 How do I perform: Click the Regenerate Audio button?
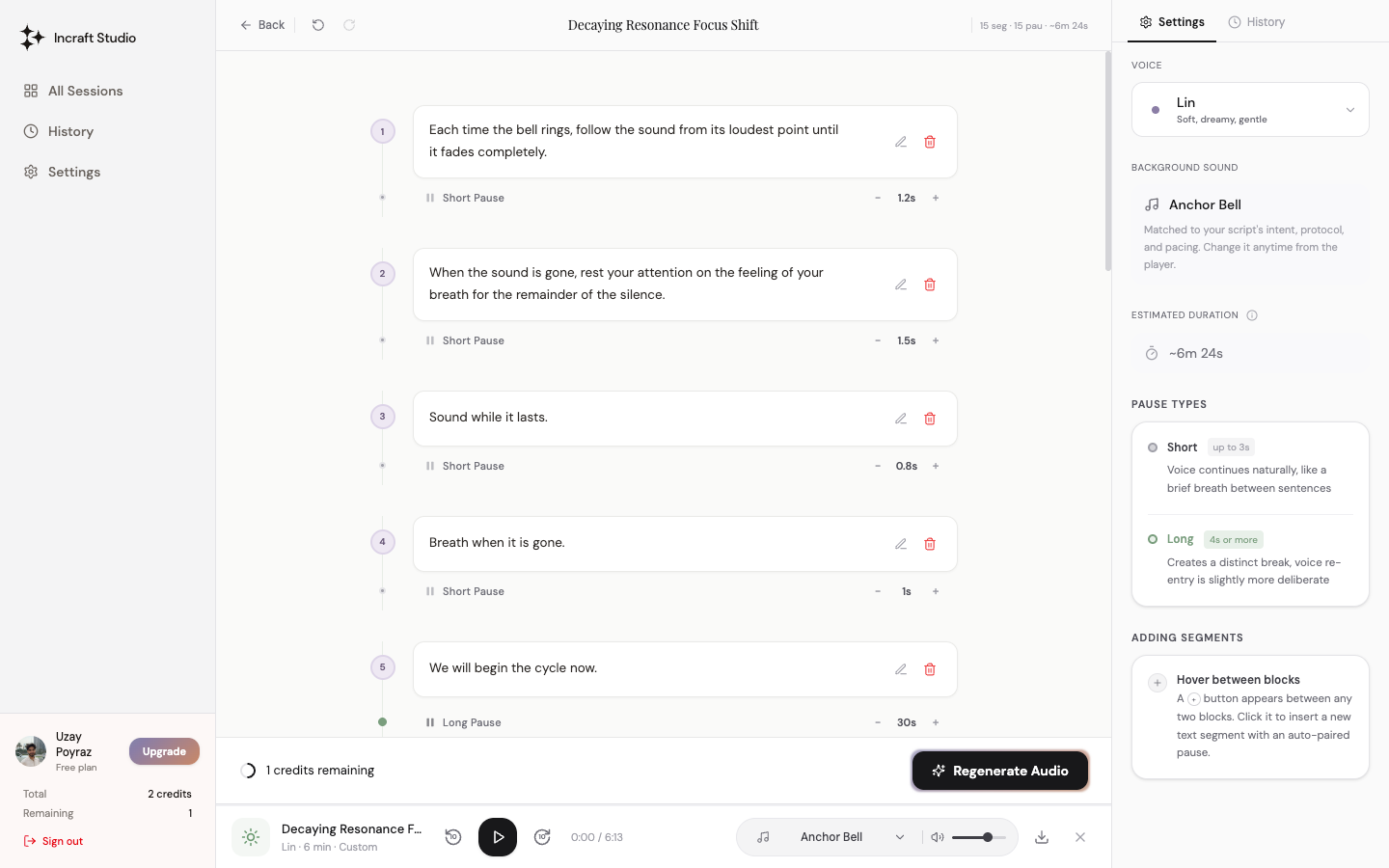click(1000, 771)
